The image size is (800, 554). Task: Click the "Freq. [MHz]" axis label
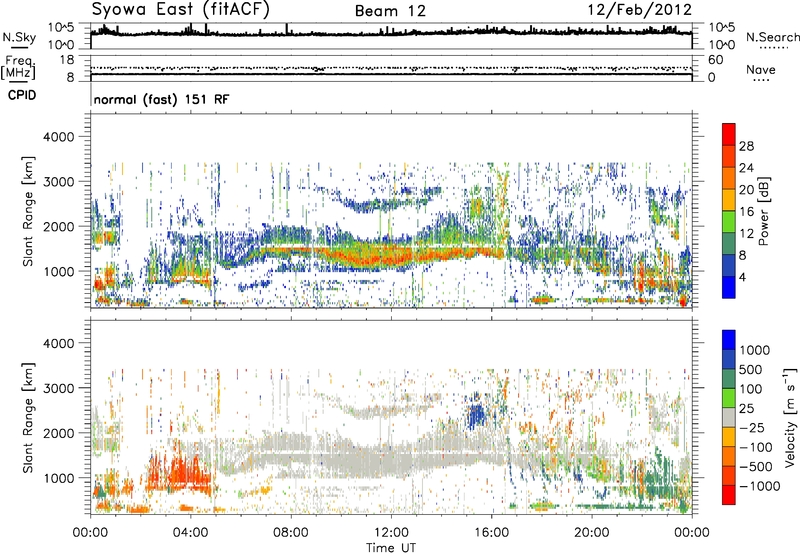18,67
